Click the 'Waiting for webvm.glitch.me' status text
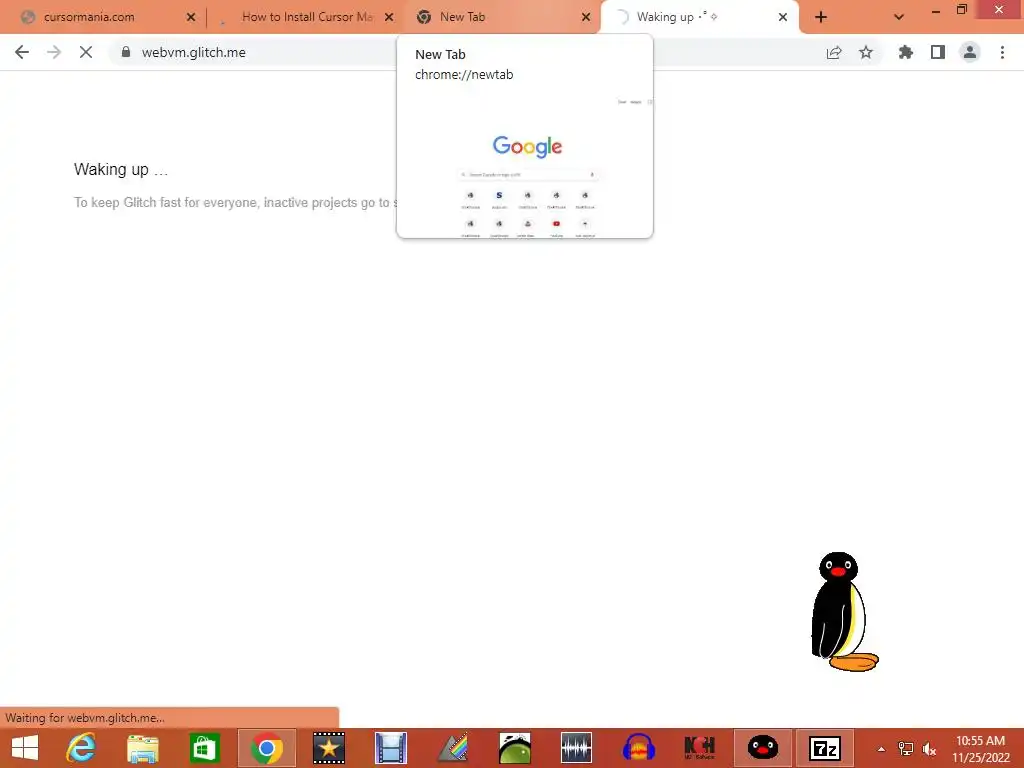 [x=85, y=718]
